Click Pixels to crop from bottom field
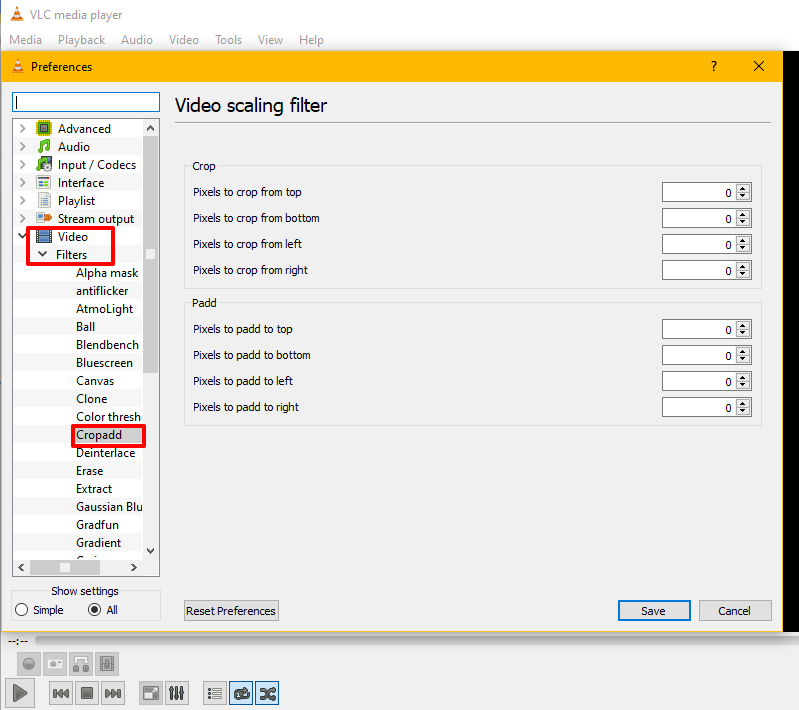799x710 pixels. coord(707,219)
